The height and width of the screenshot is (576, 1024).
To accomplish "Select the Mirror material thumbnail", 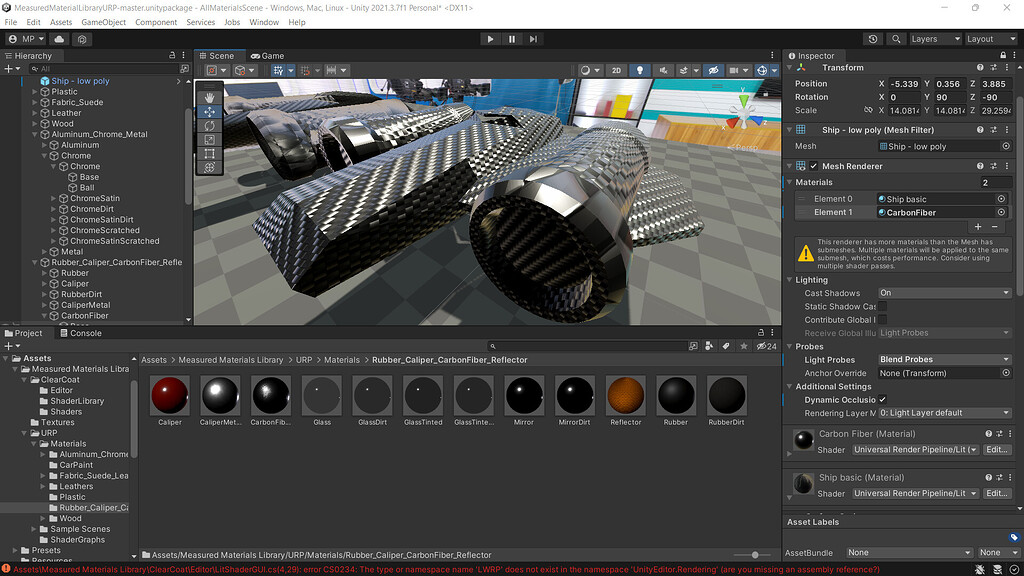I will 524,394.
